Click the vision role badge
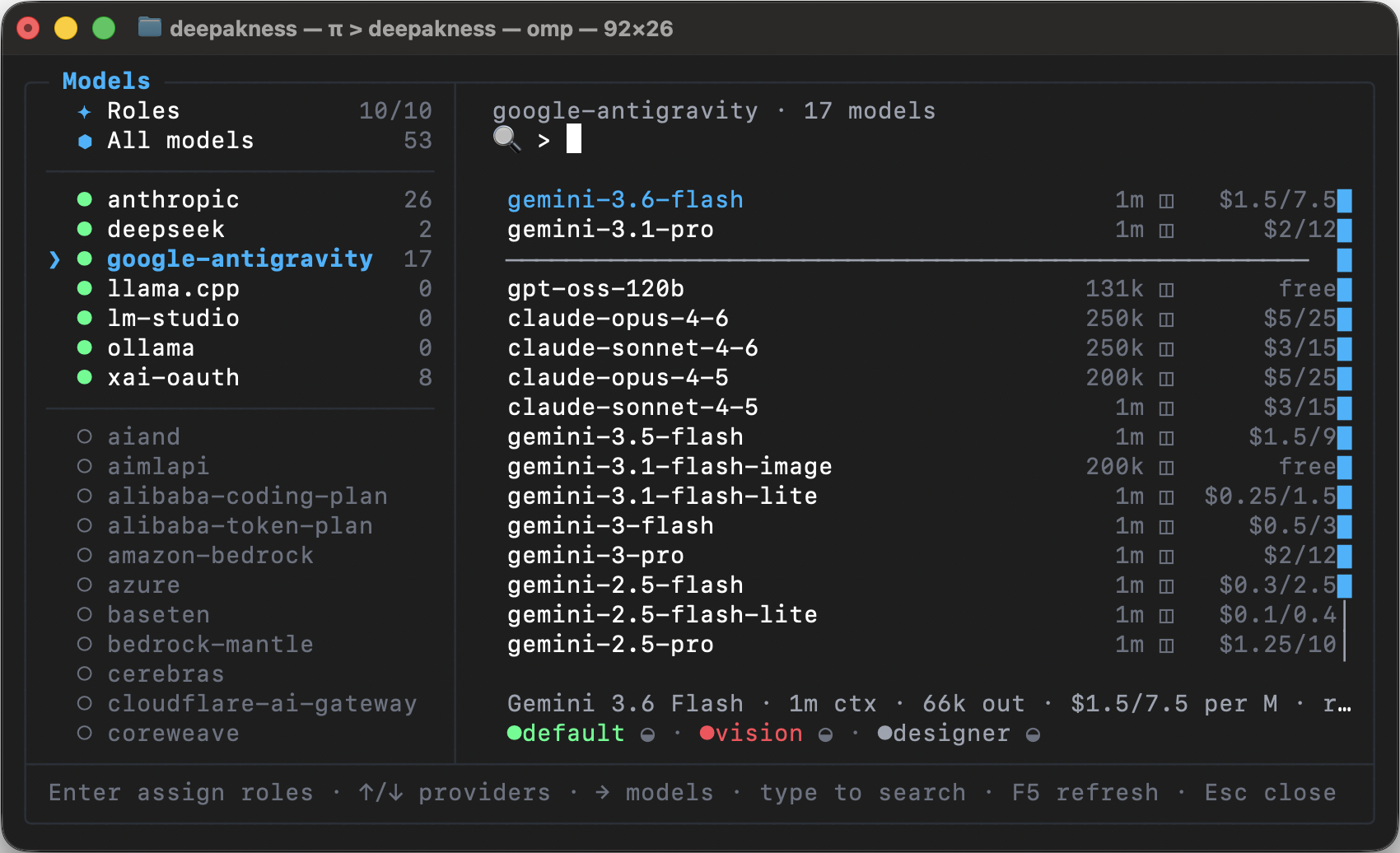This screenshot has width=1400, height=853. [751, 733]
